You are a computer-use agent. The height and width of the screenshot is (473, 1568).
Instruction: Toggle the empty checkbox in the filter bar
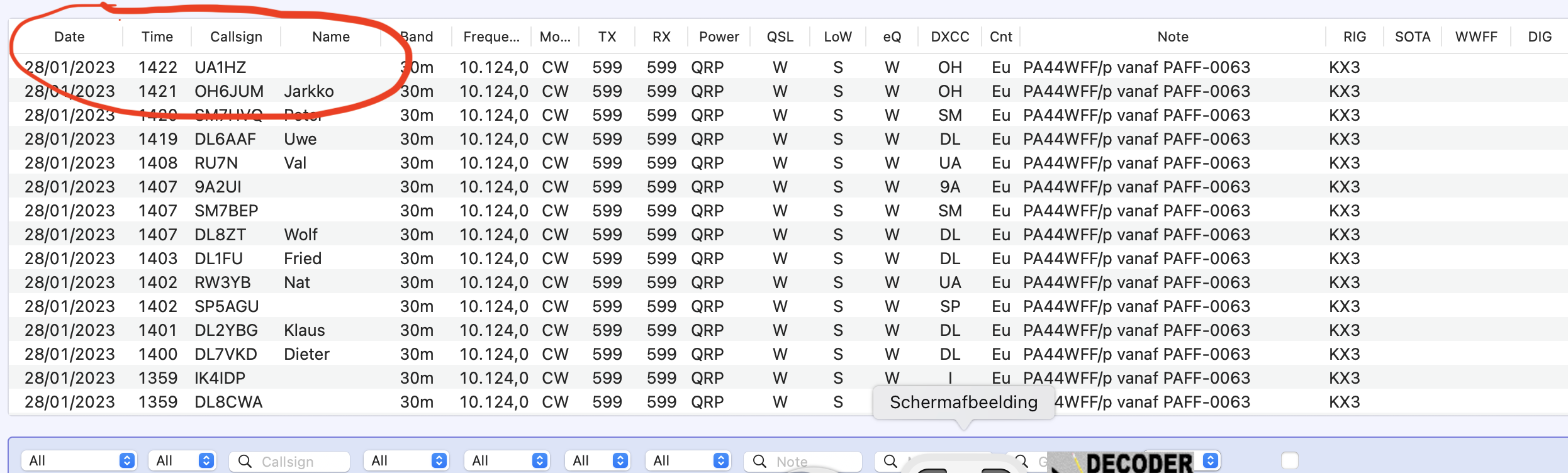click(1289, 460)
